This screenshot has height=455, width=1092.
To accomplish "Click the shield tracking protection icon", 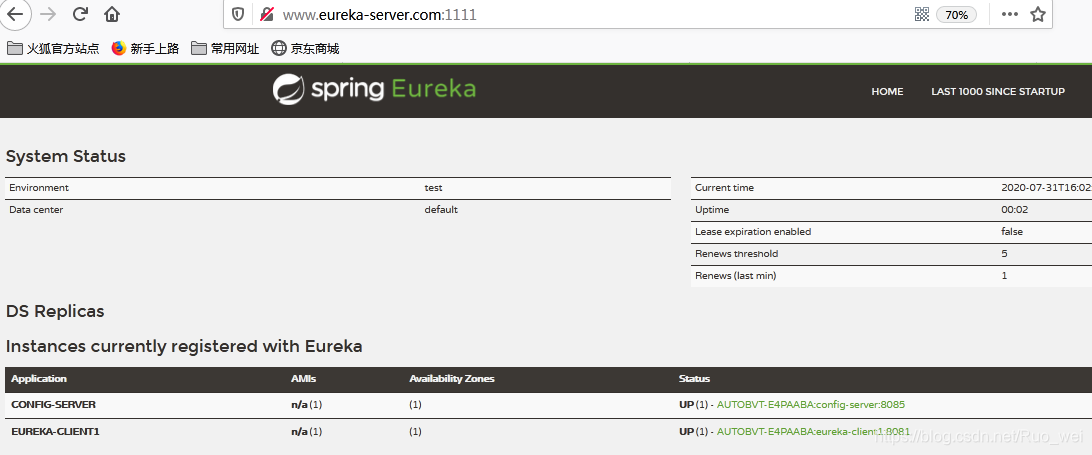I will coord(238,14).
